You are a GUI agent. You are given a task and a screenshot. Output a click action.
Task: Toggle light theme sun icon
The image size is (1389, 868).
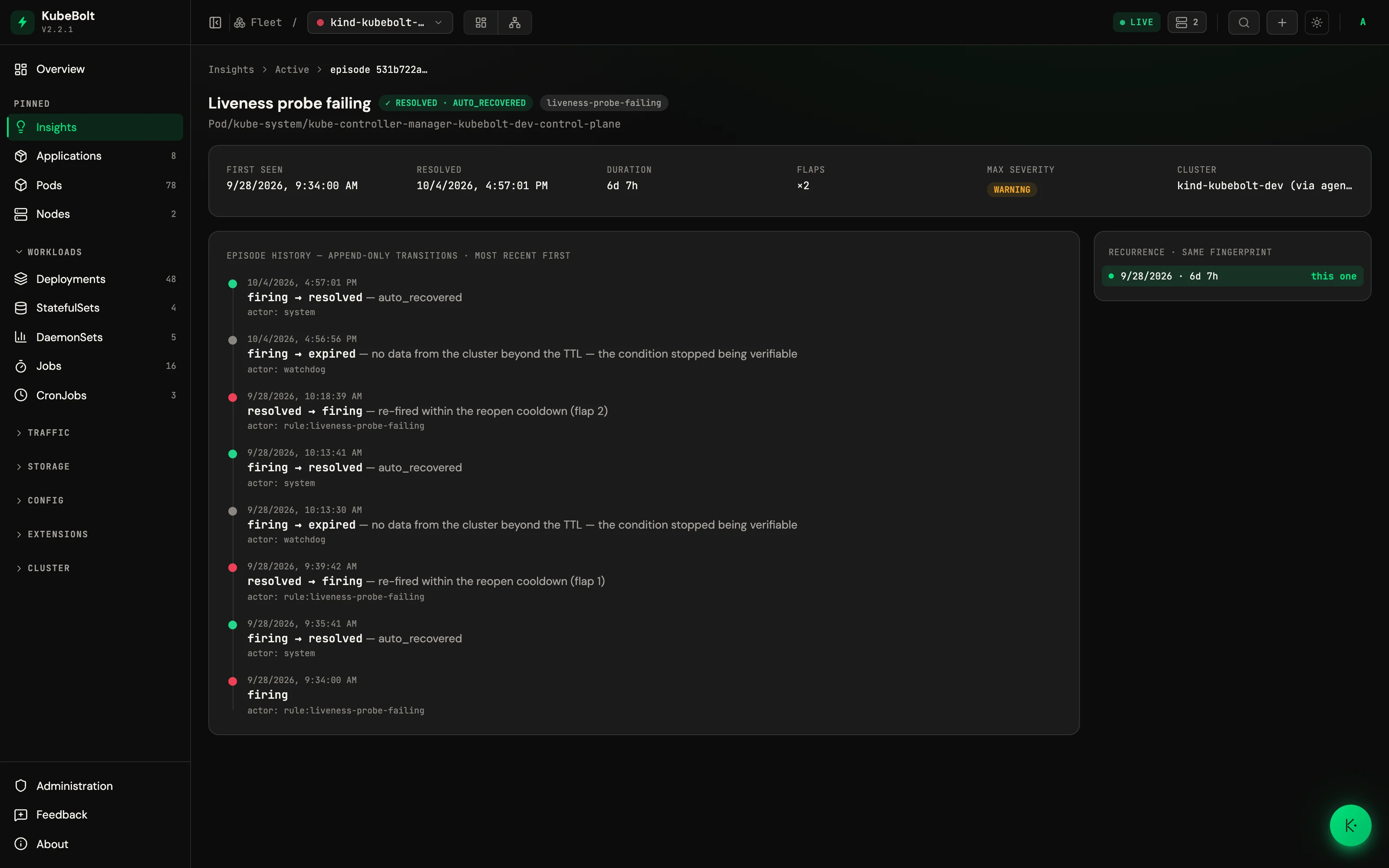tap(1317, 23)
